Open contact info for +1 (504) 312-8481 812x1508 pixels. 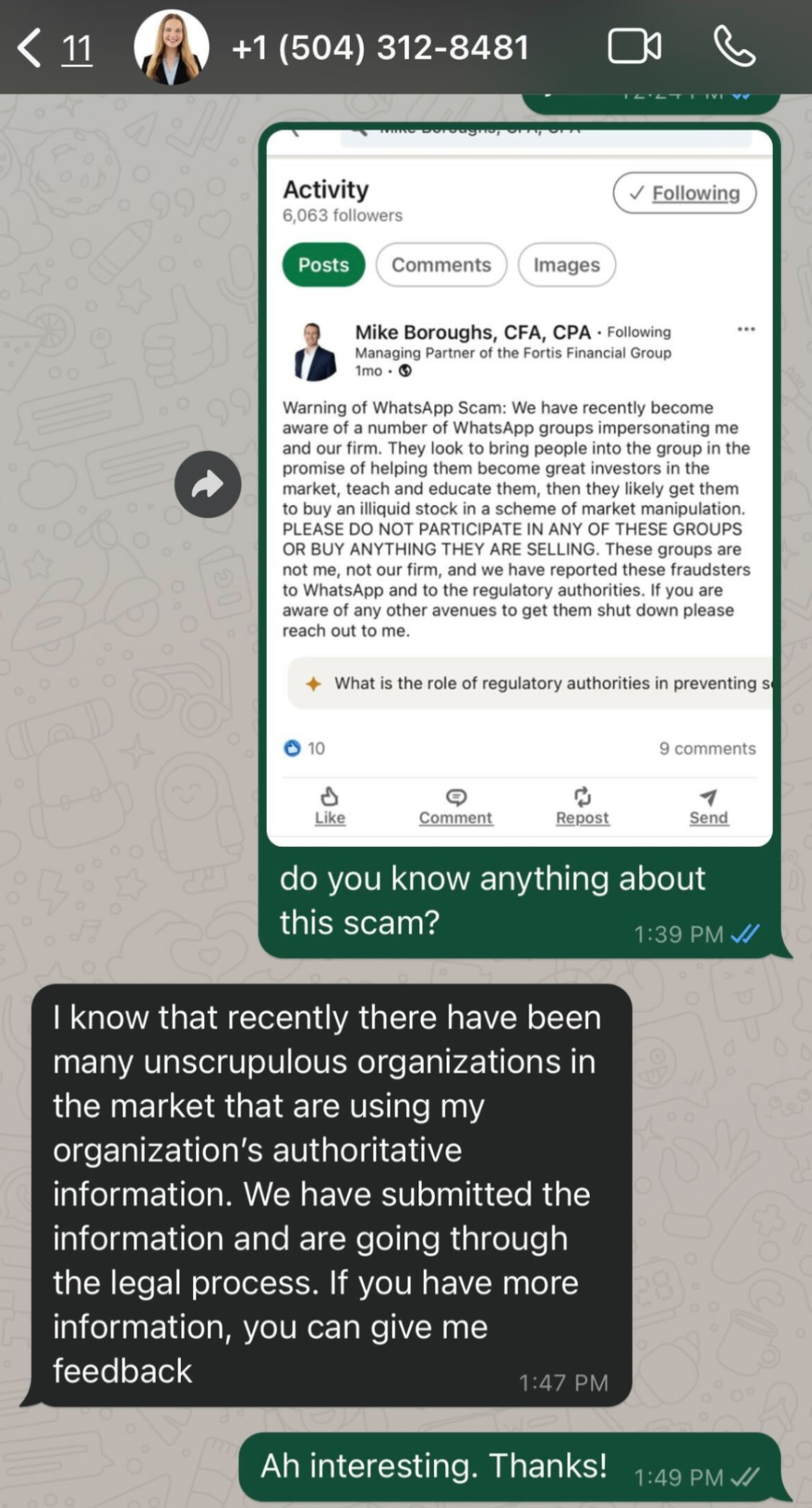(380, 48)
